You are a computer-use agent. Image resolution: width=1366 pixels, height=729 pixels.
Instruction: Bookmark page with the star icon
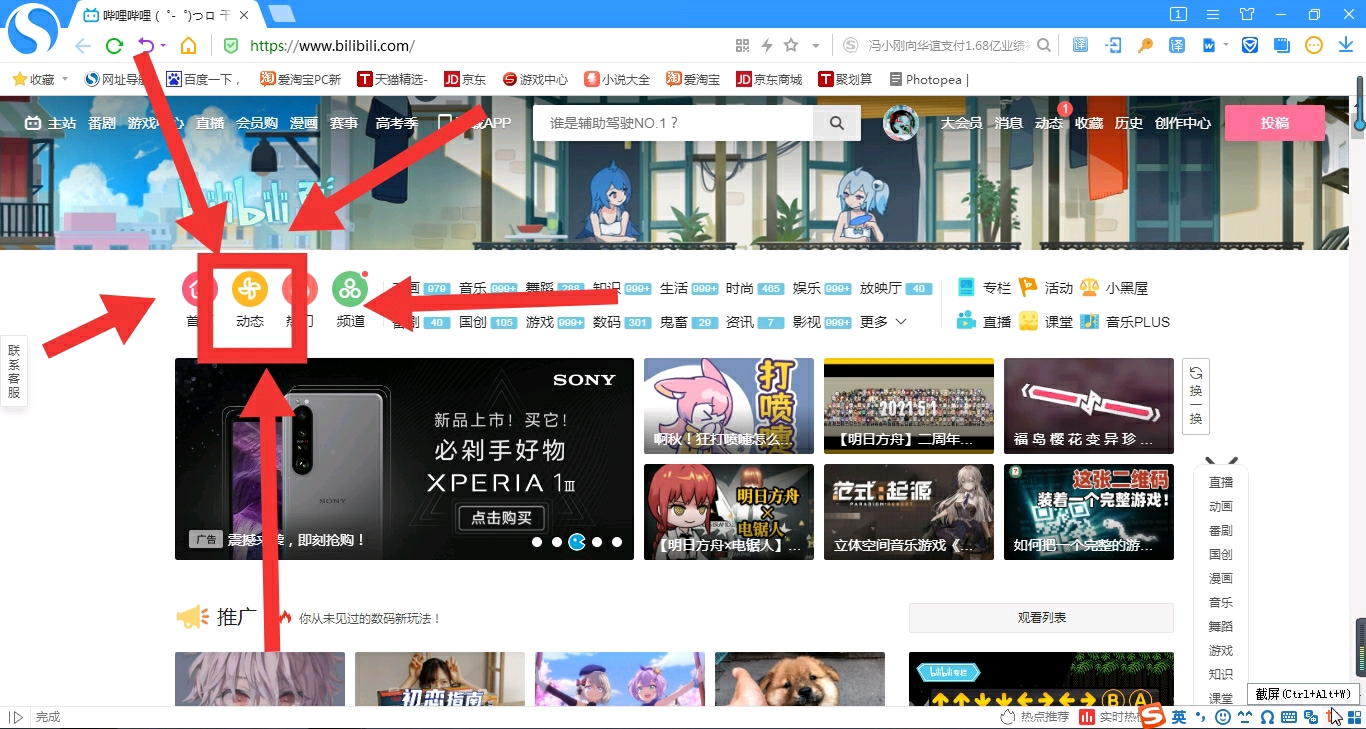[791, 46]
